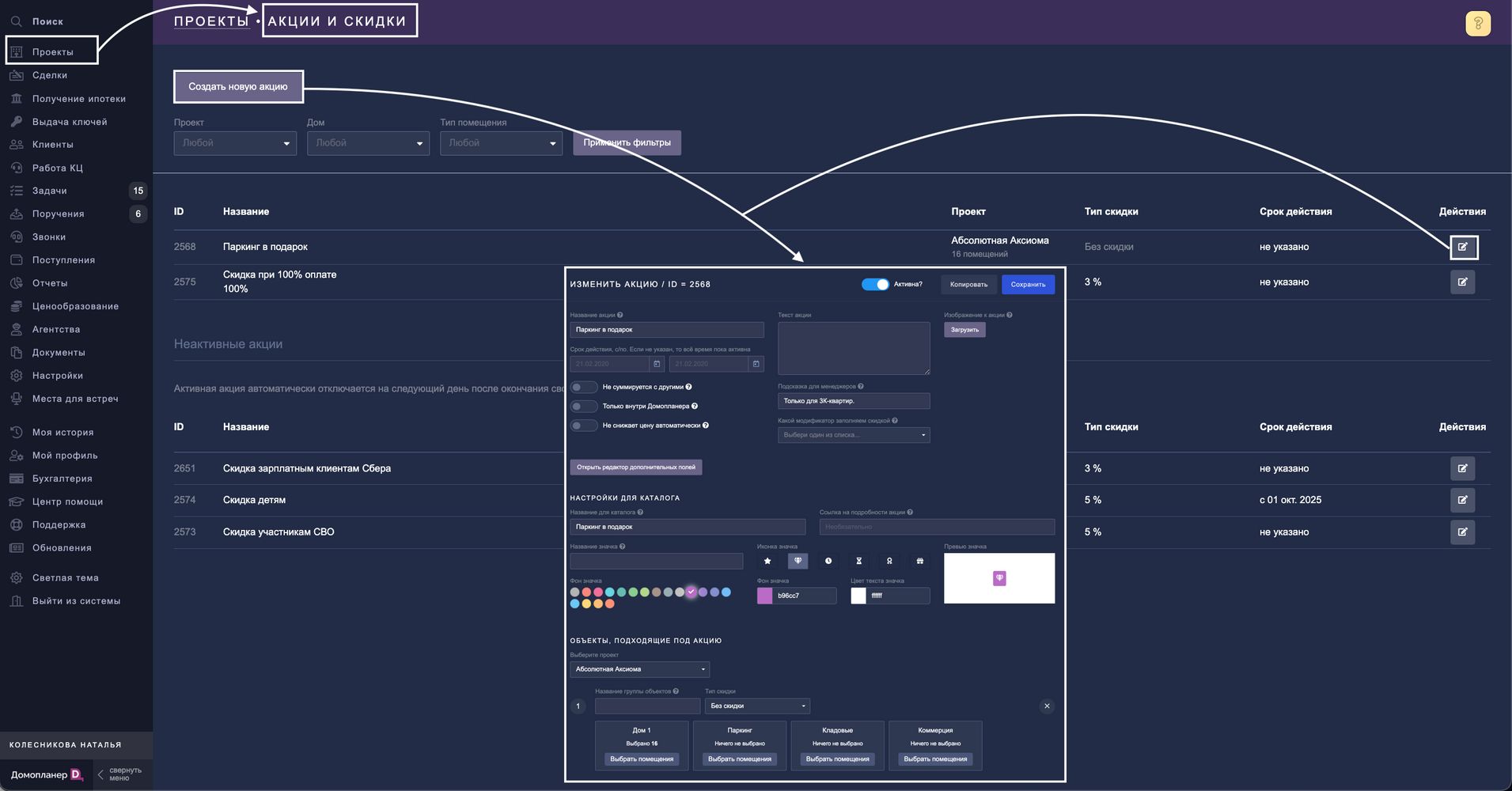
Task: Open the yellow help question-mark icon
Action: coord(1477,24)
